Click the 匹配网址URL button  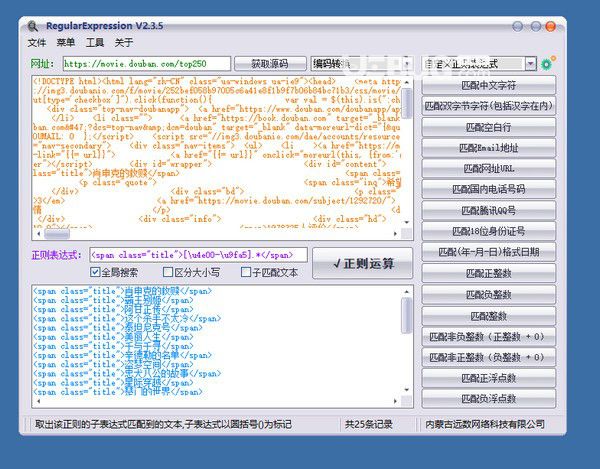click(x=489, y=169)
